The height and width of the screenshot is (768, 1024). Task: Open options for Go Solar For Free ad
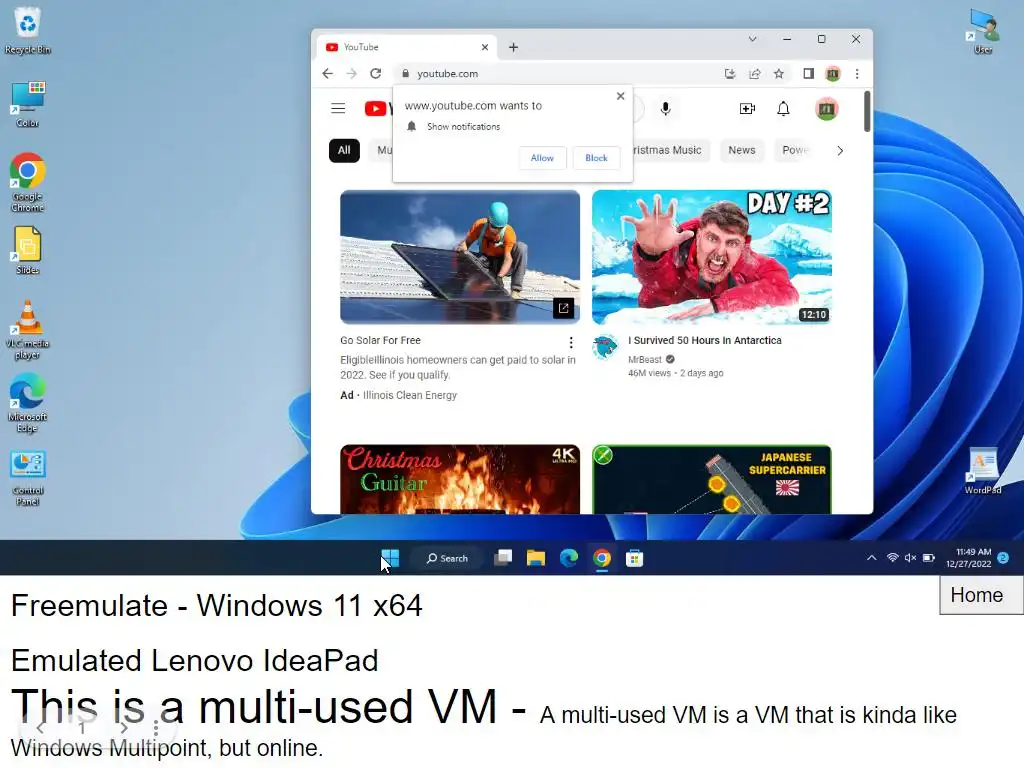(x=571, y=342)
